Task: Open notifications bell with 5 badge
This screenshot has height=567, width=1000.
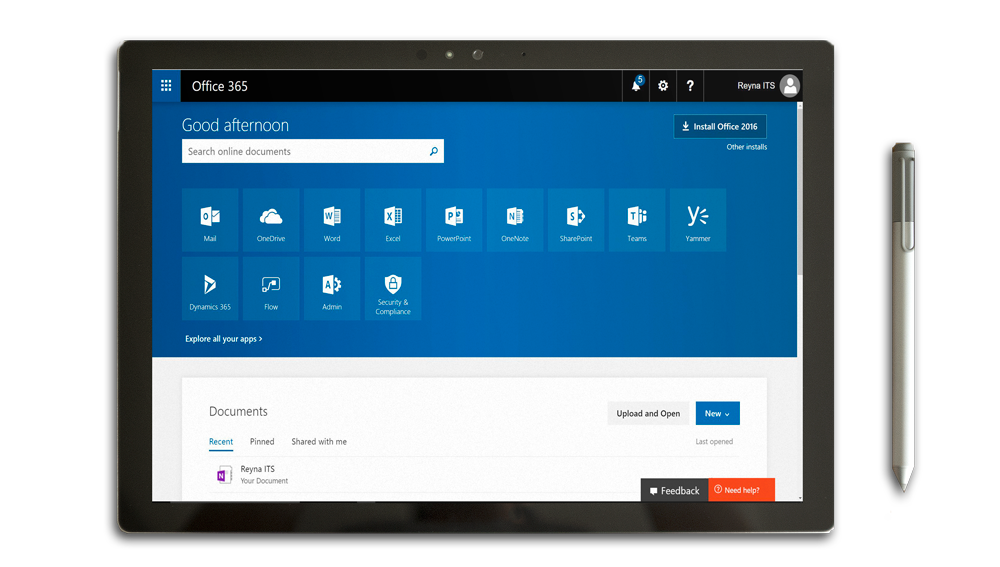Action: pyautogui.click(x=636, y=85)
